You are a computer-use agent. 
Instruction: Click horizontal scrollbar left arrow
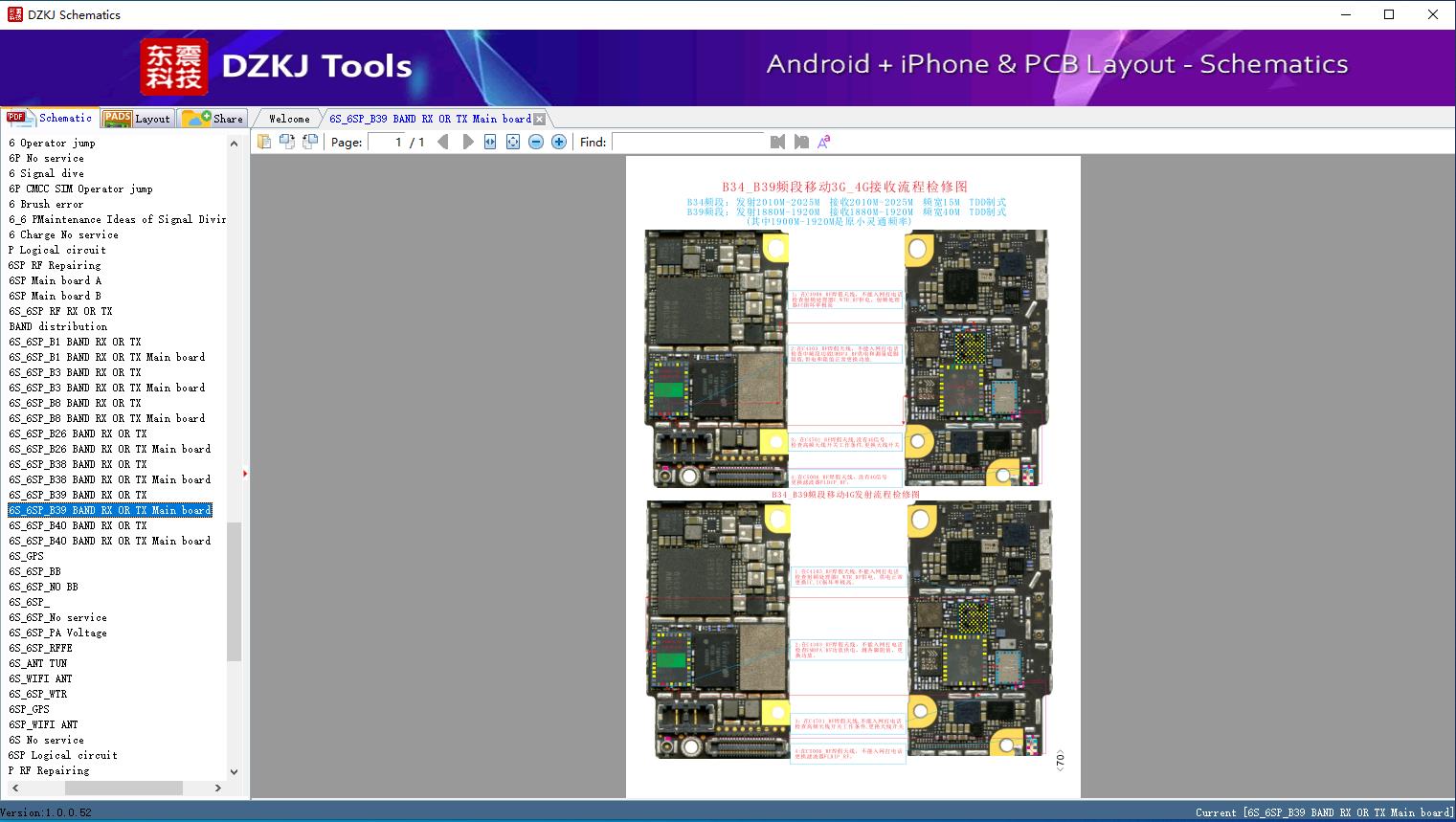[x=14, y=788]
